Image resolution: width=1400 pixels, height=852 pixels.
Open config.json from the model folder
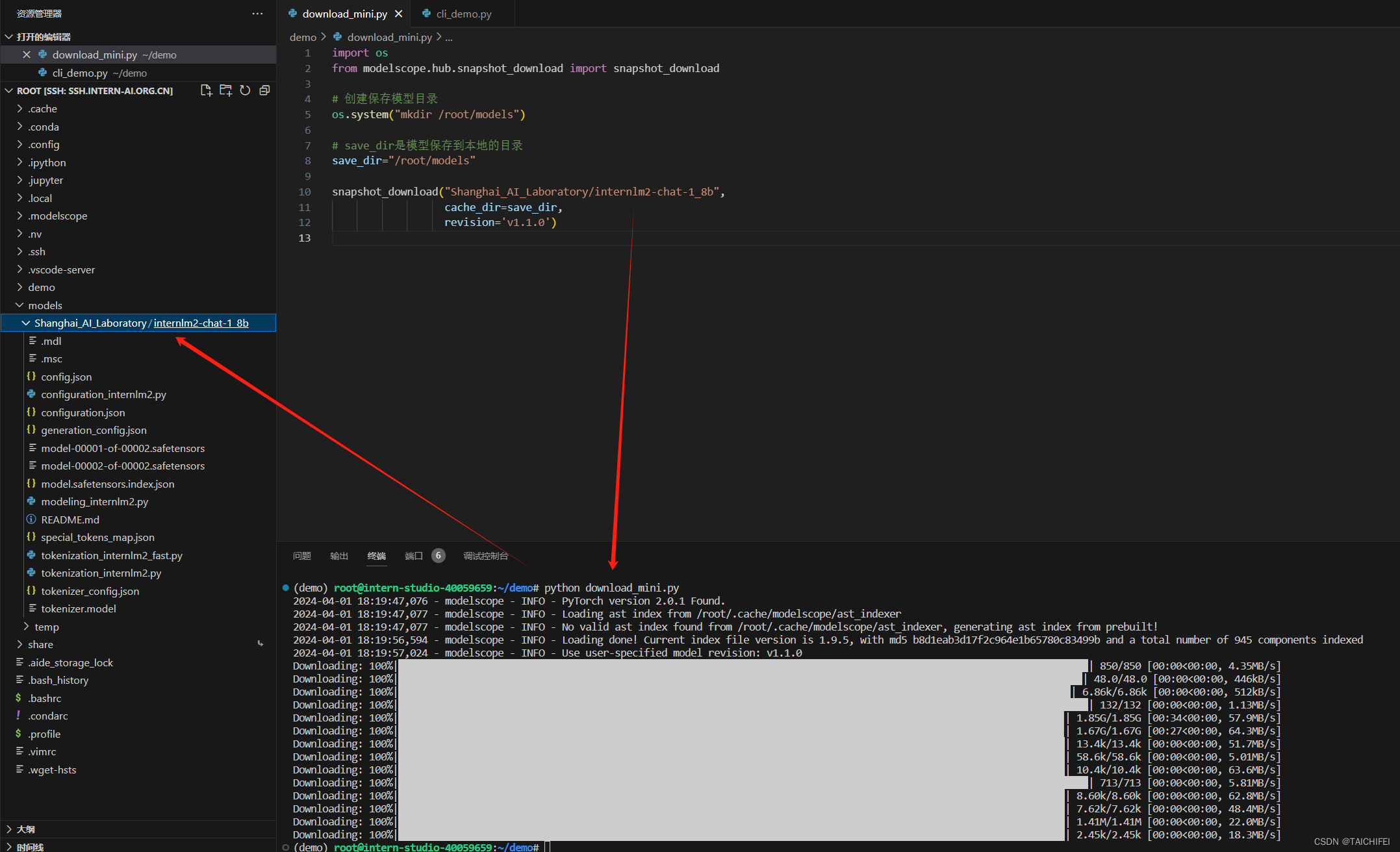point(66,377)
